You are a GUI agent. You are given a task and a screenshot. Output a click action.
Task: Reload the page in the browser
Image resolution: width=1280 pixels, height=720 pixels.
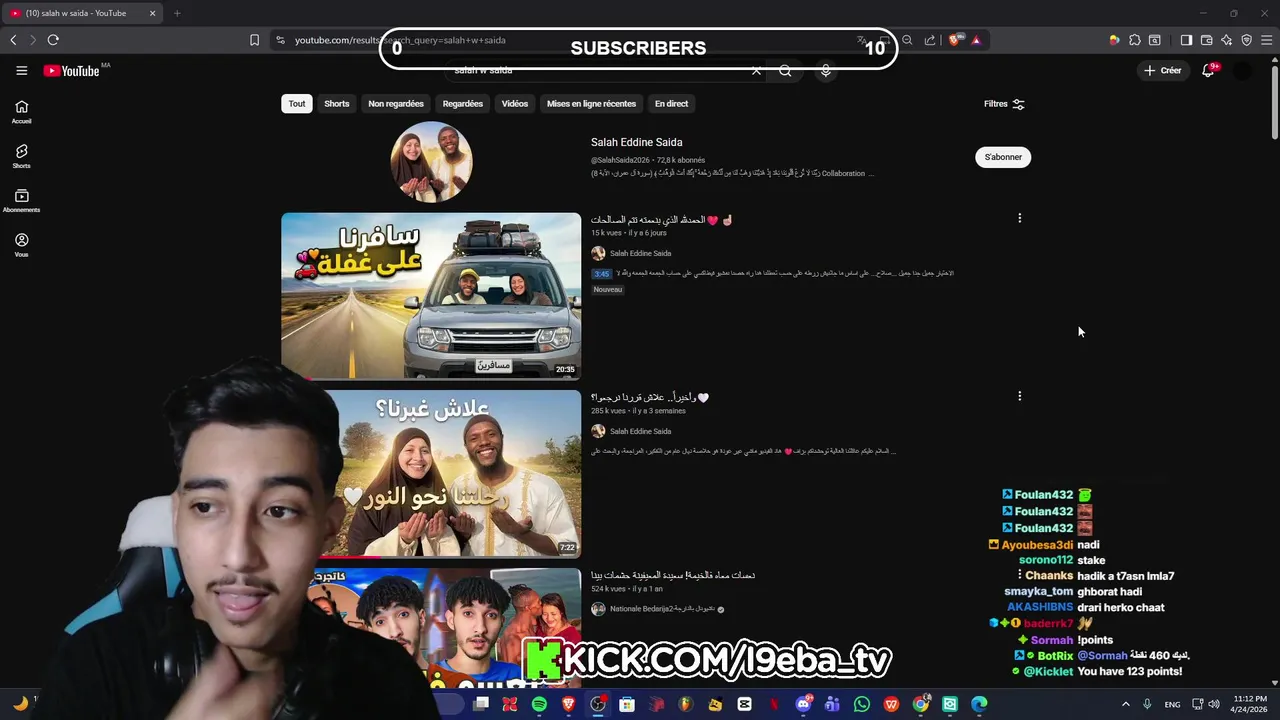tap(53, 40)
